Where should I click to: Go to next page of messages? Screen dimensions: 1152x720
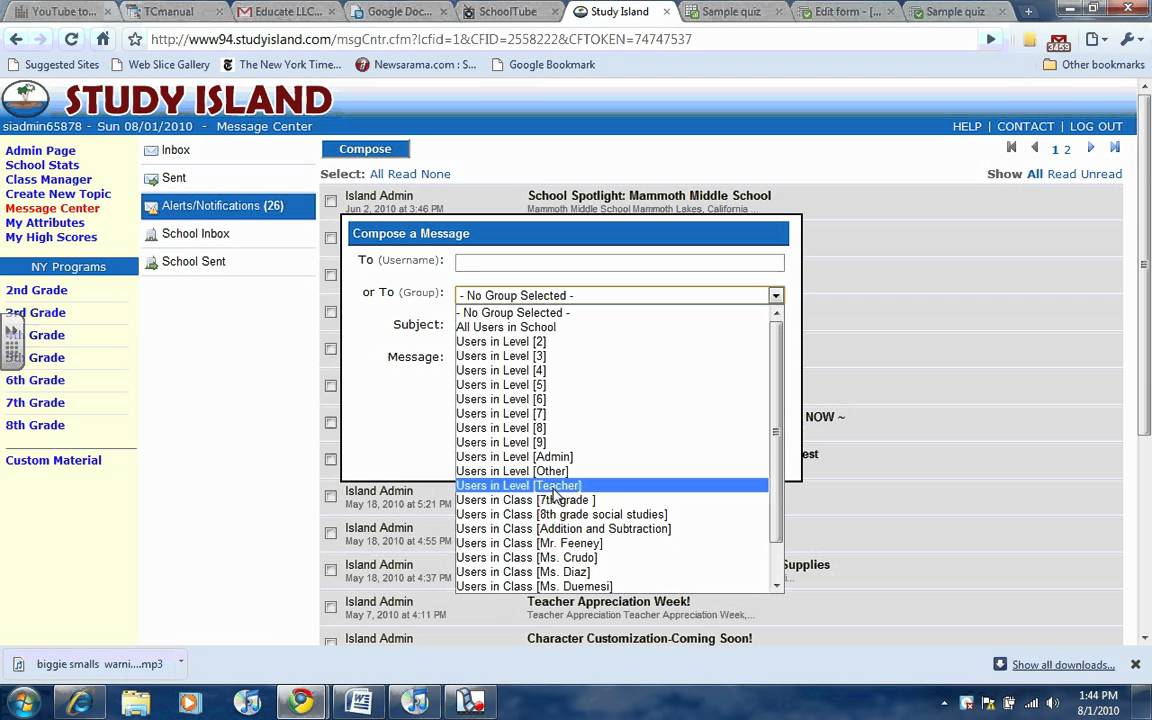click(1091, 147)
